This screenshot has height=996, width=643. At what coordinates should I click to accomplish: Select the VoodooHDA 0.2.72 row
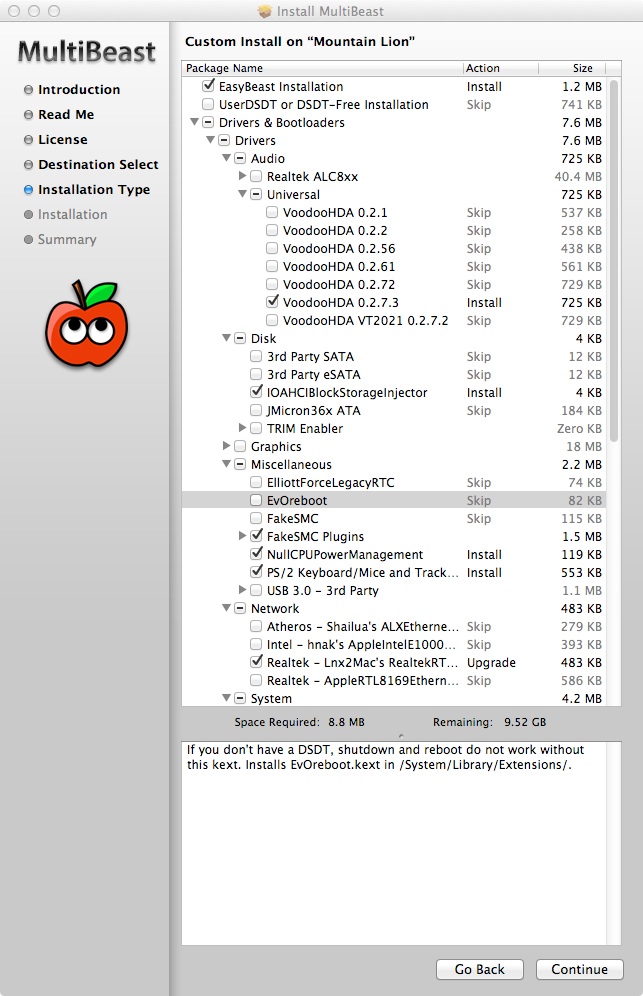tap(393, 285)
